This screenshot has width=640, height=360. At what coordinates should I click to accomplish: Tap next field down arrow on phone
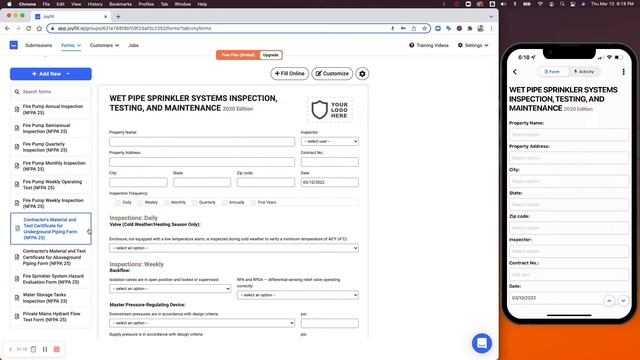pyautogui.click(x=623, y=301)
